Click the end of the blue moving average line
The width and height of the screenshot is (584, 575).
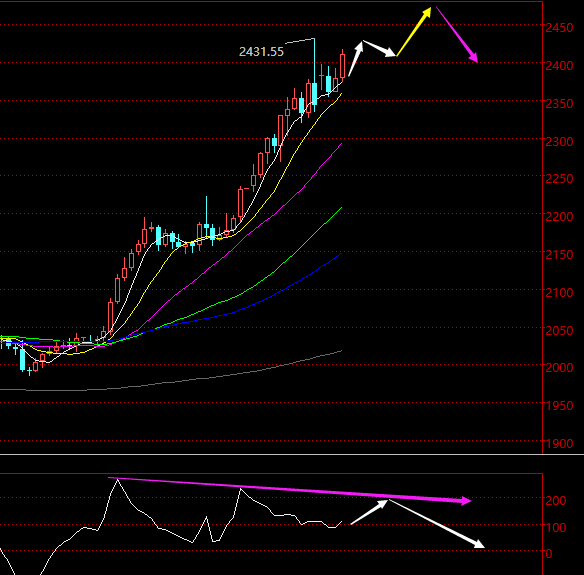click(342, 253)
